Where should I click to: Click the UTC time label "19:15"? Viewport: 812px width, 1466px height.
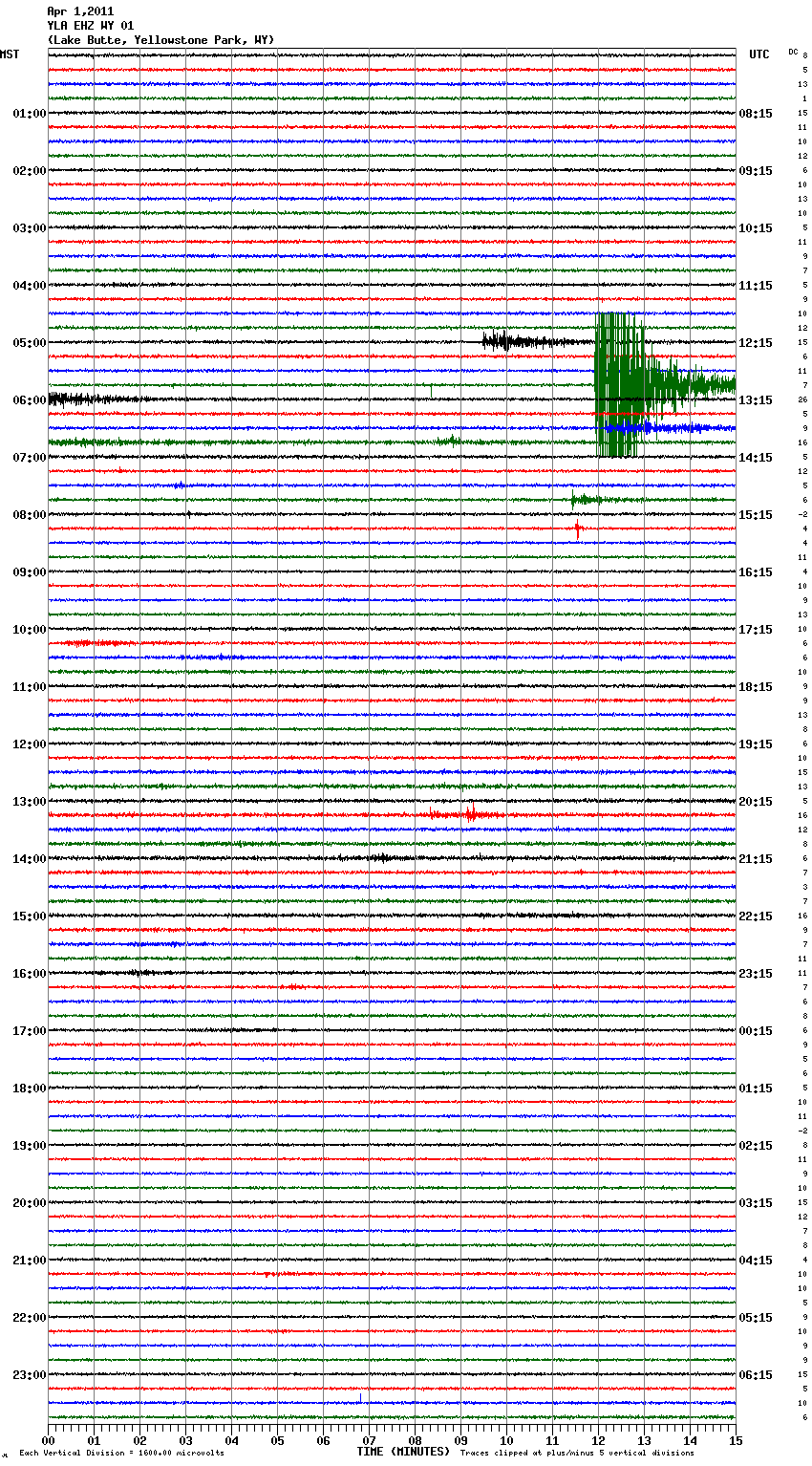[756, 744]
